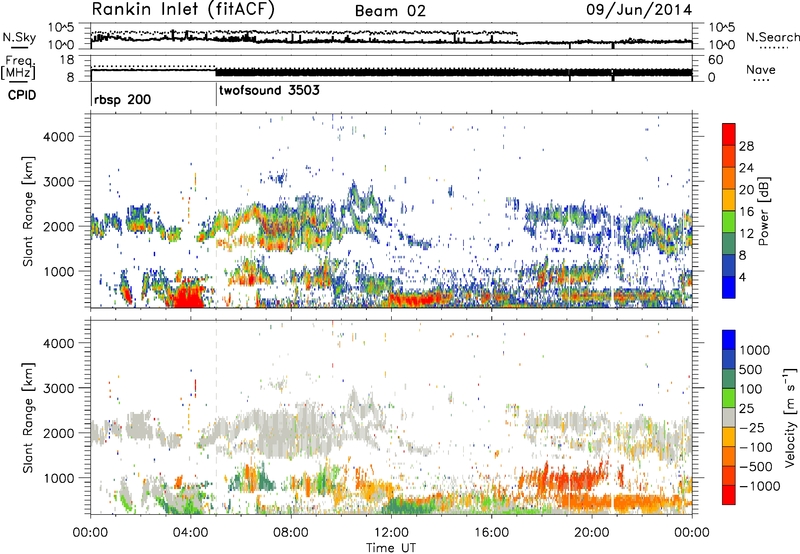Click the '20:00' time tick label
This screenshot has width=800, height=554.
click(x=592, y=533)
